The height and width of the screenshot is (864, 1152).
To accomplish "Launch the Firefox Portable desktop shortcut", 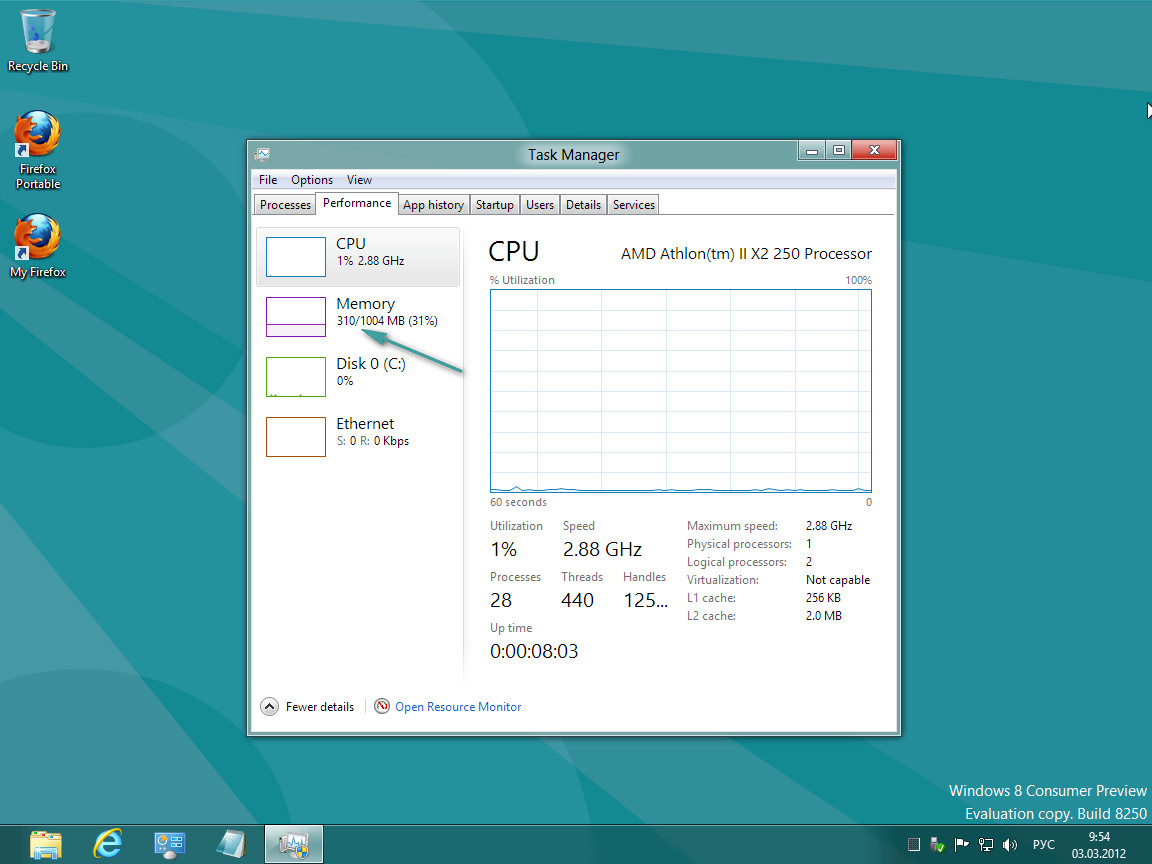I will pos(37,150).
